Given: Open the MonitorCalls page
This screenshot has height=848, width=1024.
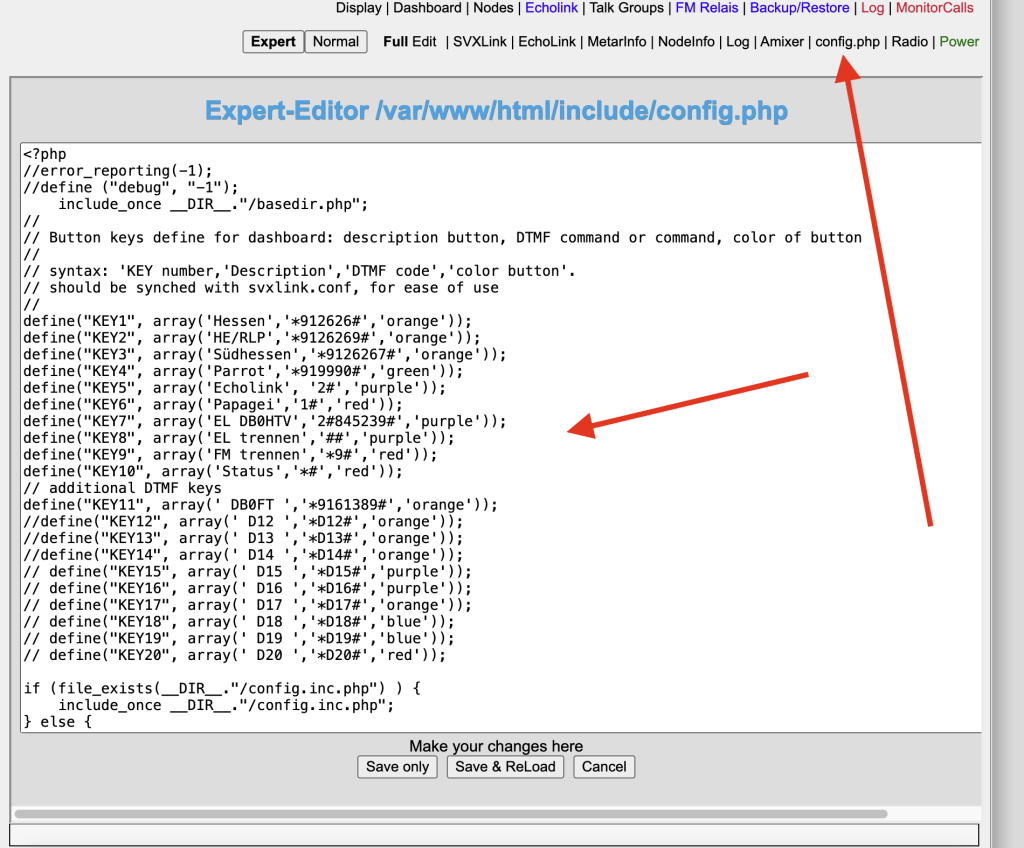Looking at the screenshot, I should pyautogui.click(x=934, y=8).
